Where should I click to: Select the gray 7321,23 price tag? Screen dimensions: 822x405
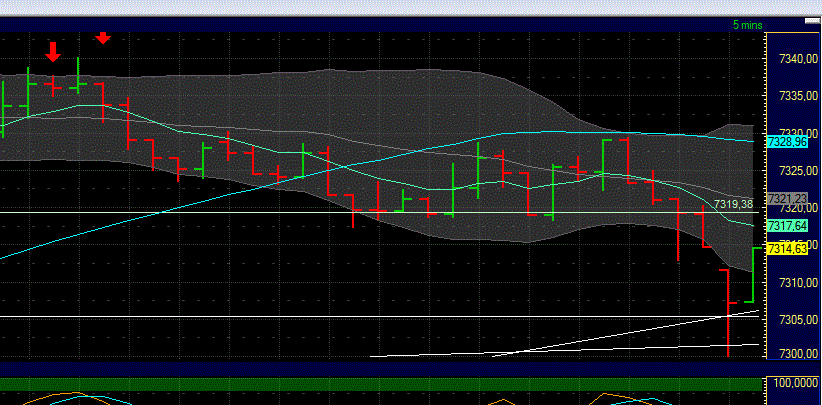(787, 199)
